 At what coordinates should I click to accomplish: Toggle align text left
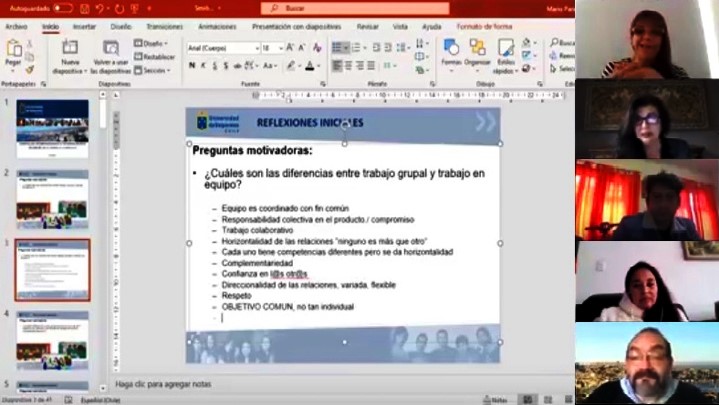point(337,66)
